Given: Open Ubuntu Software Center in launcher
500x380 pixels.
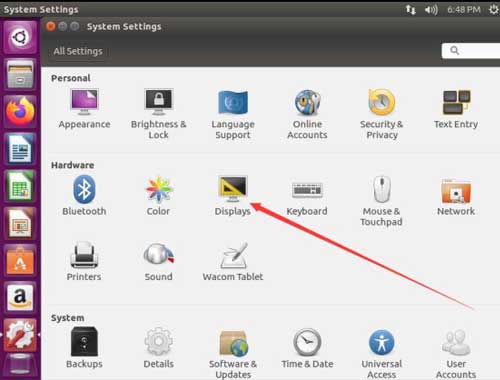Looking at the screenshot, I should click(x=20, y=261).
